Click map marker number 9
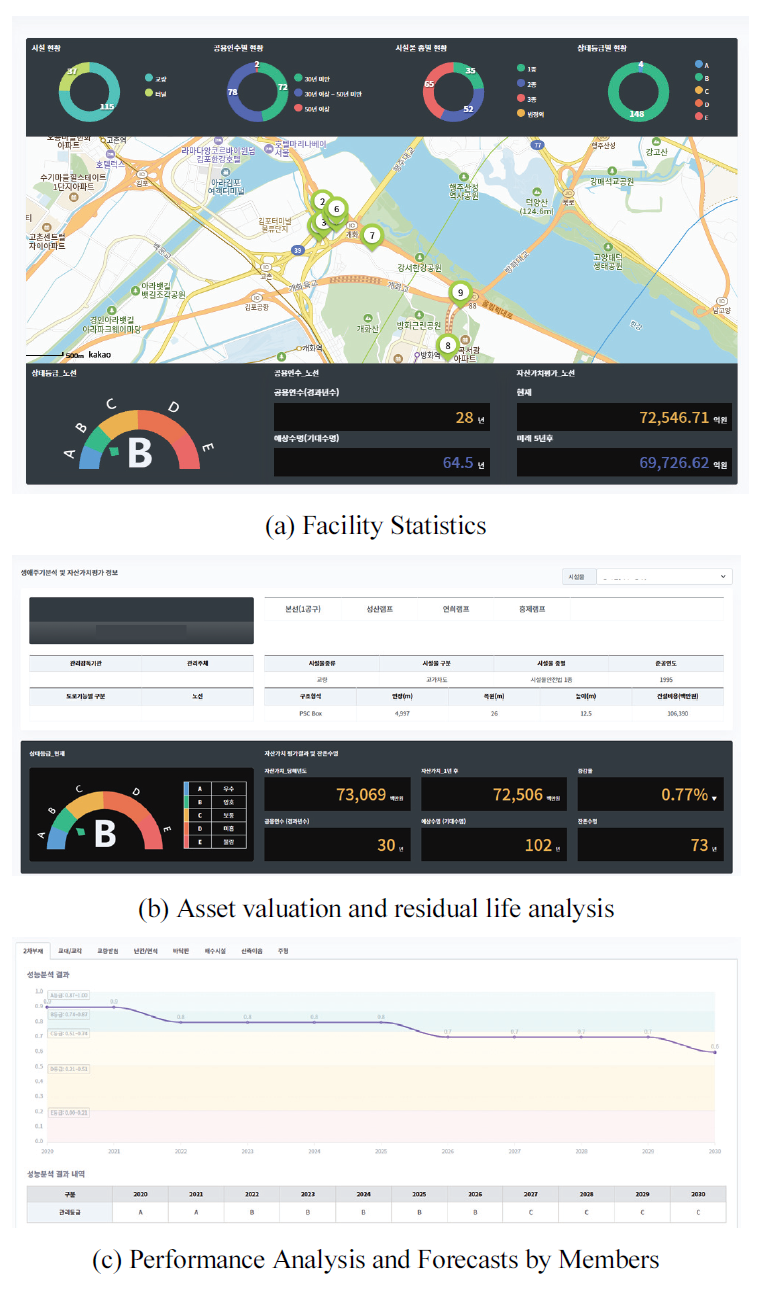 (460, 292)
